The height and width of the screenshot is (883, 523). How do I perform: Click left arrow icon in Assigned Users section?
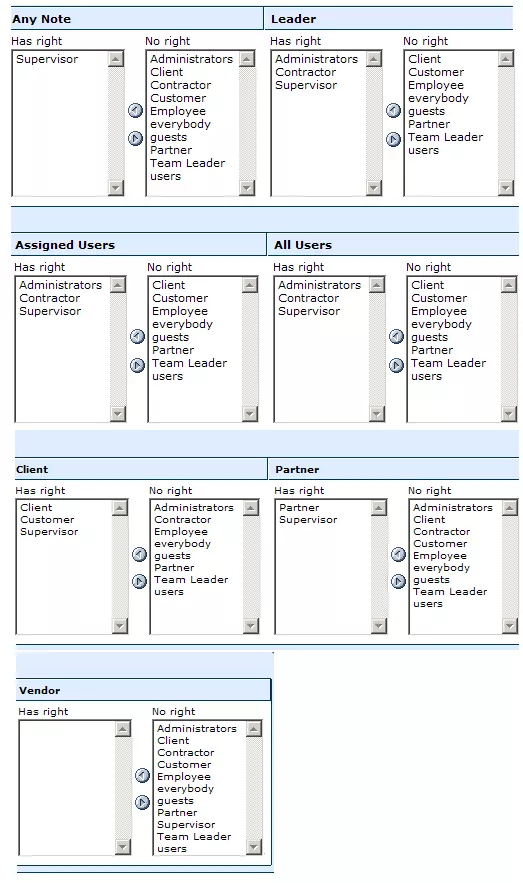pyautogui.click(x=137, y=336)
